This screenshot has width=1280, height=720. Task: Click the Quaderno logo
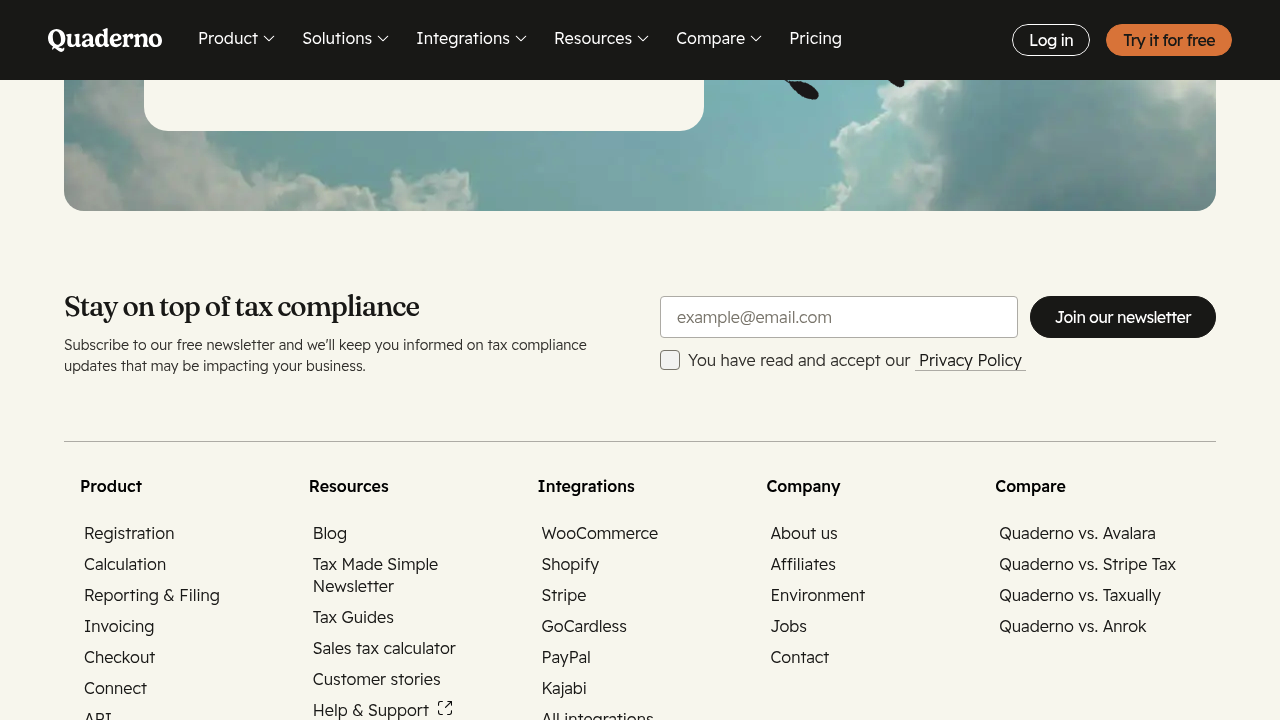104,39
